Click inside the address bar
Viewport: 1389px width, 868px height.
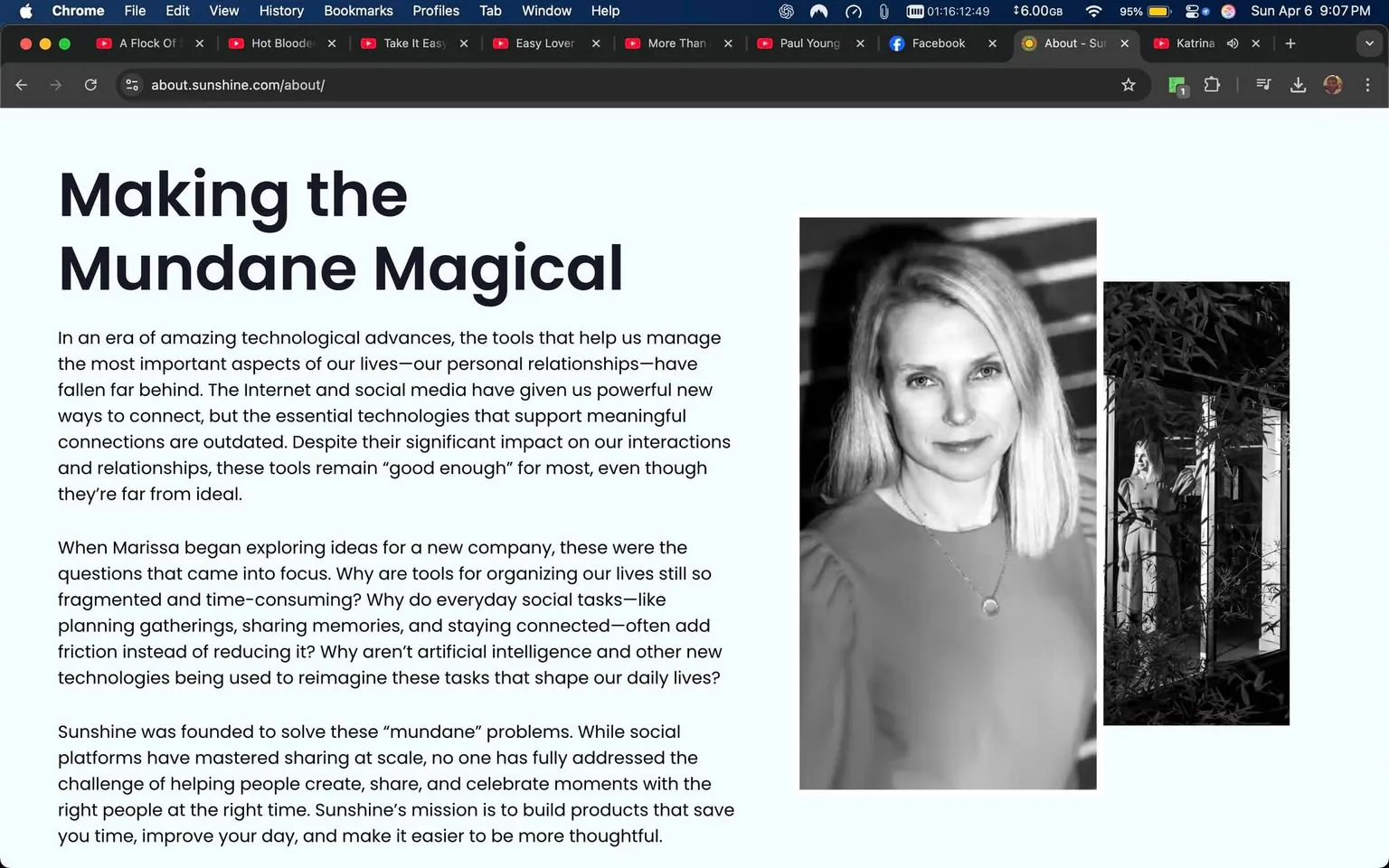452,84
